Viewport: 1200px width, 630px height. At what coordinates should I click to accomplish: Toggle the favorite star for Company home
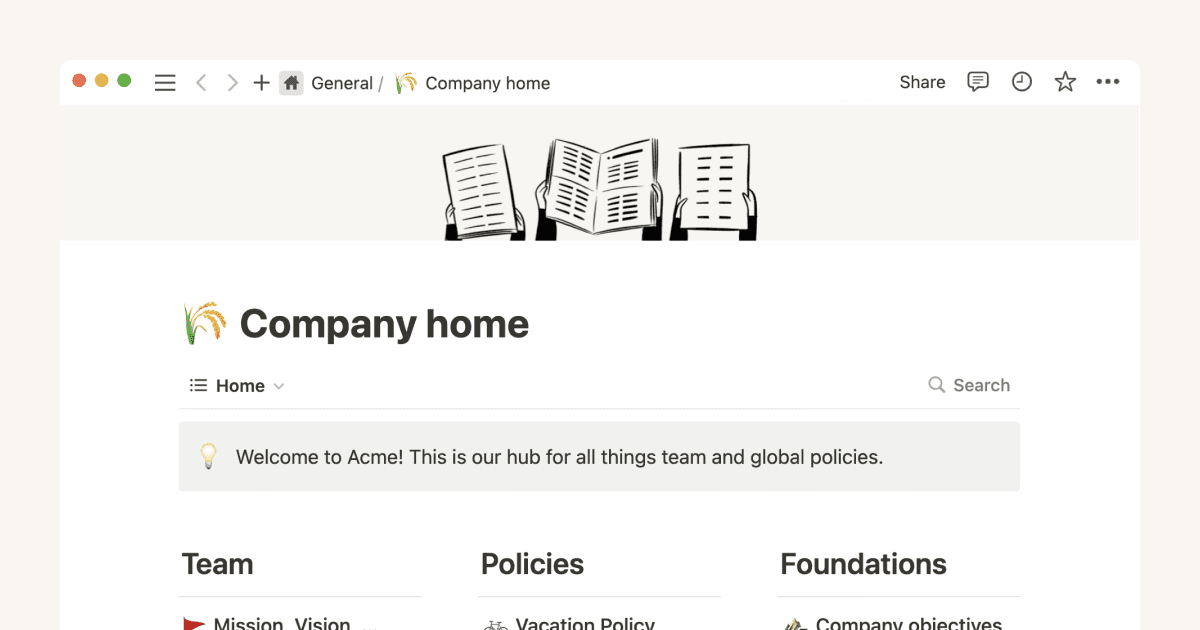pos(1065,82)
